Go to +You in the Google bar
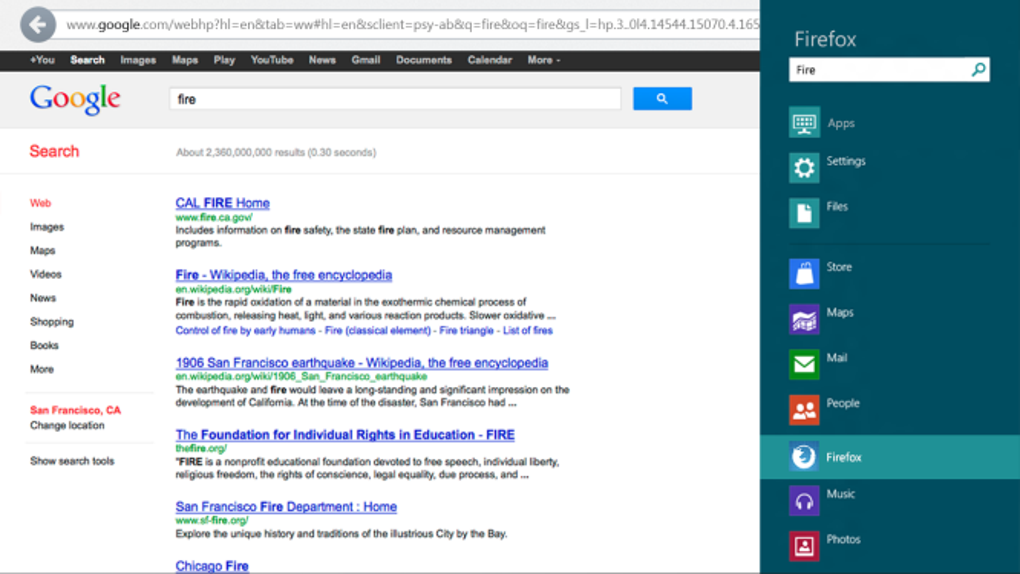1020x574 pixels. tap(42, 60)
